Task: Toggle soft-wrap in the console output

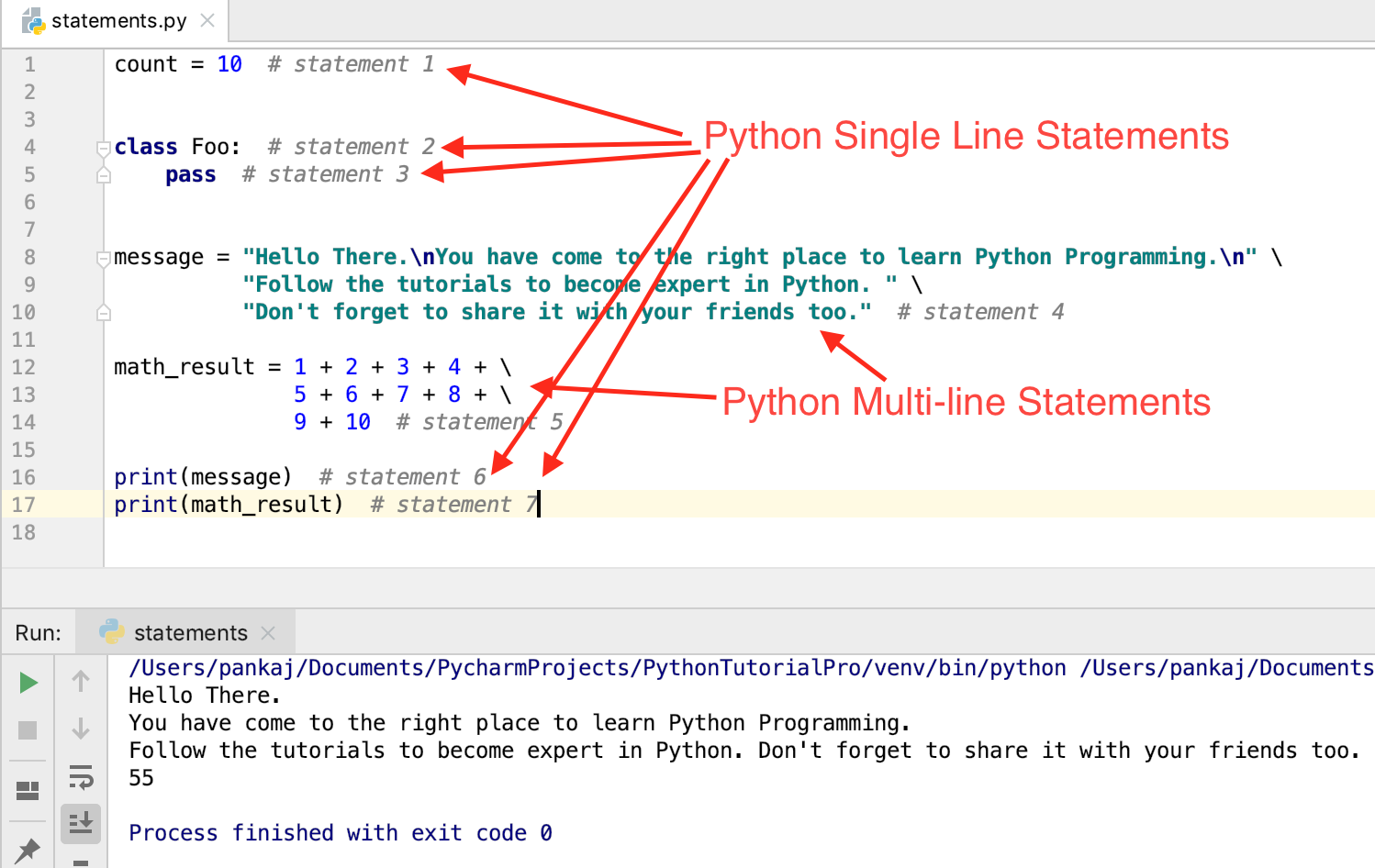Action: 81,773
